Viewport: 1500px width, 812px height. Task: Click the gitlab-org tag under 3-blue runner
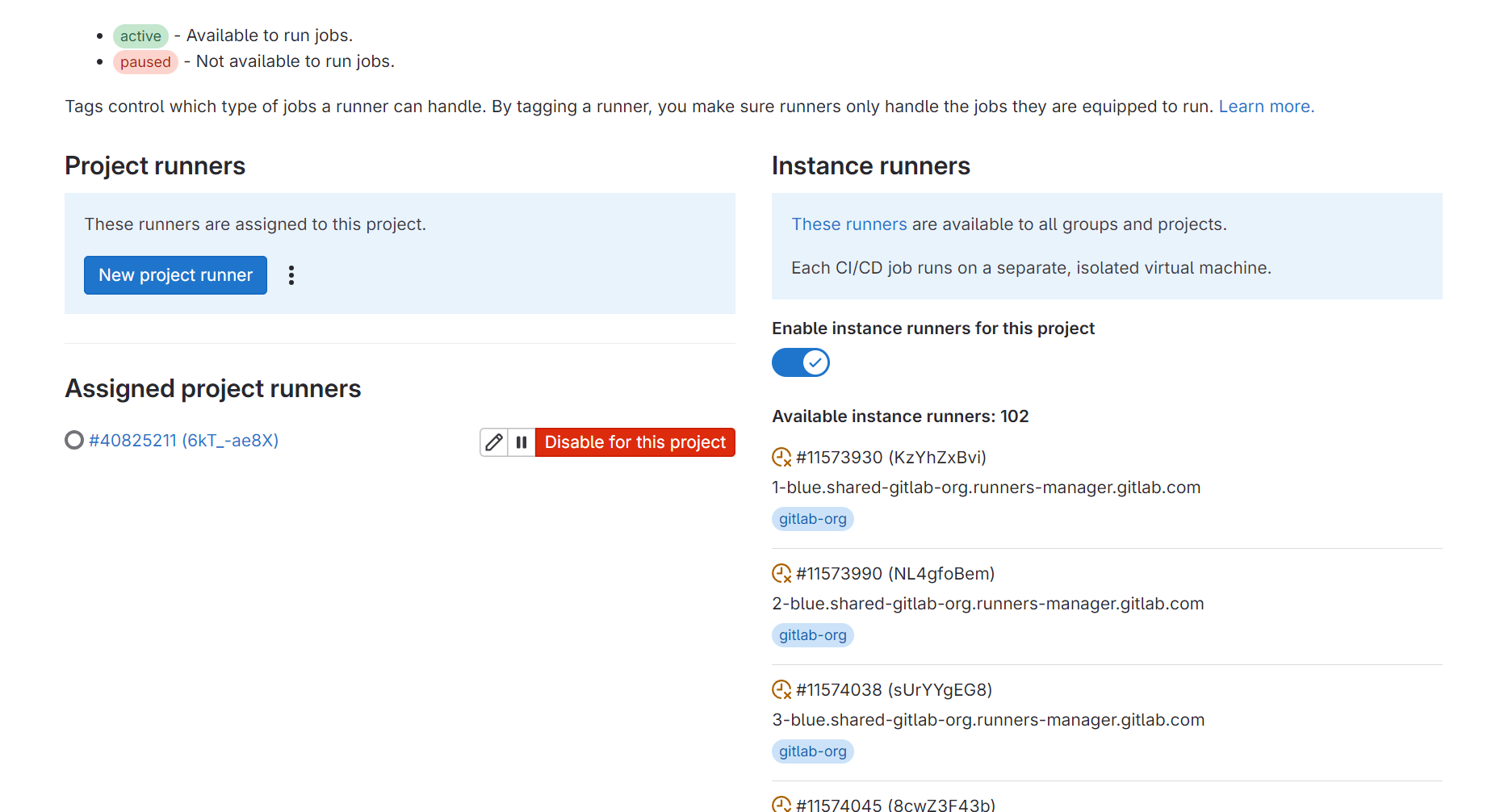813,751
